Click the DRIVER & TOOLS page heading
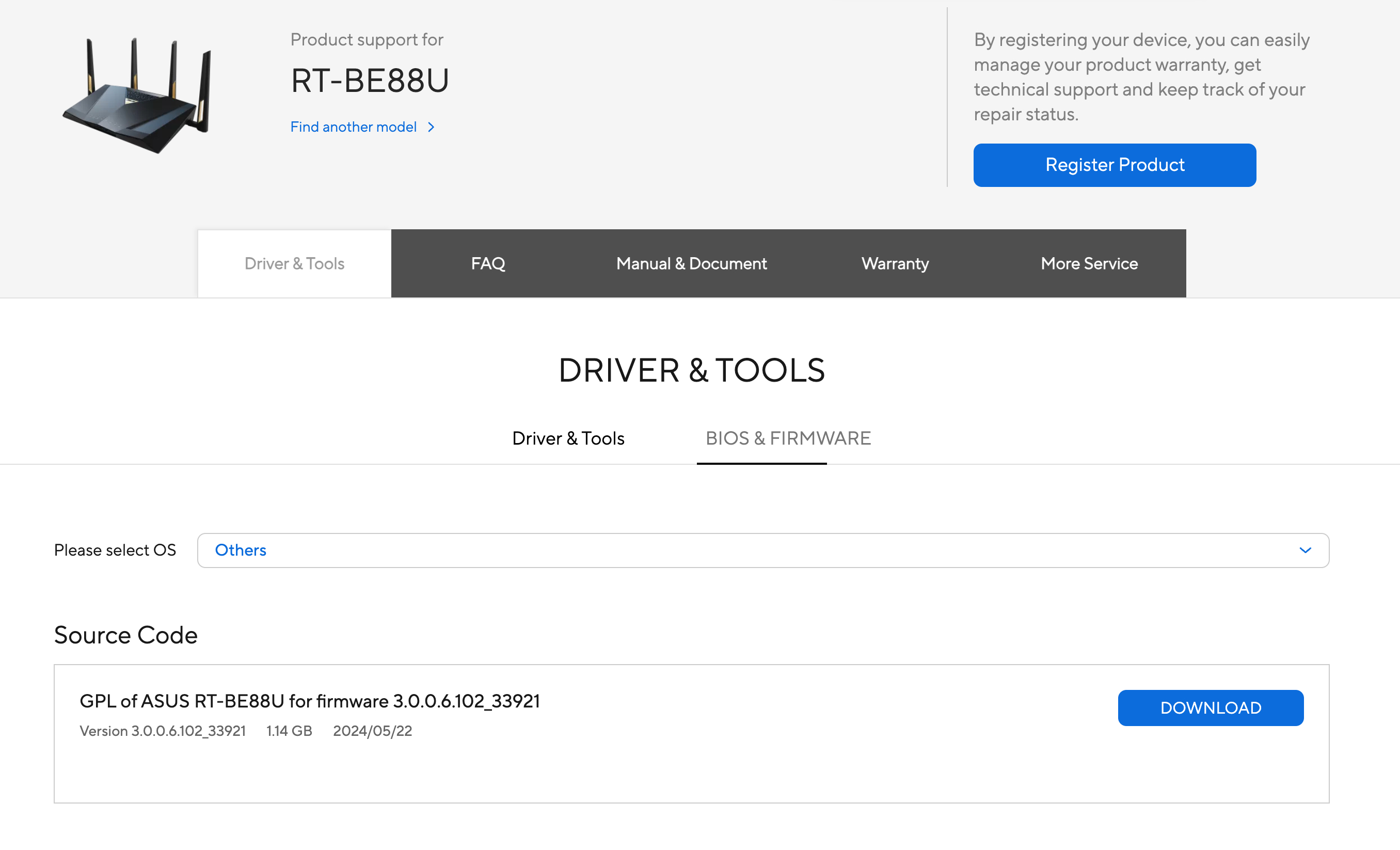 [x=691, y=370]
